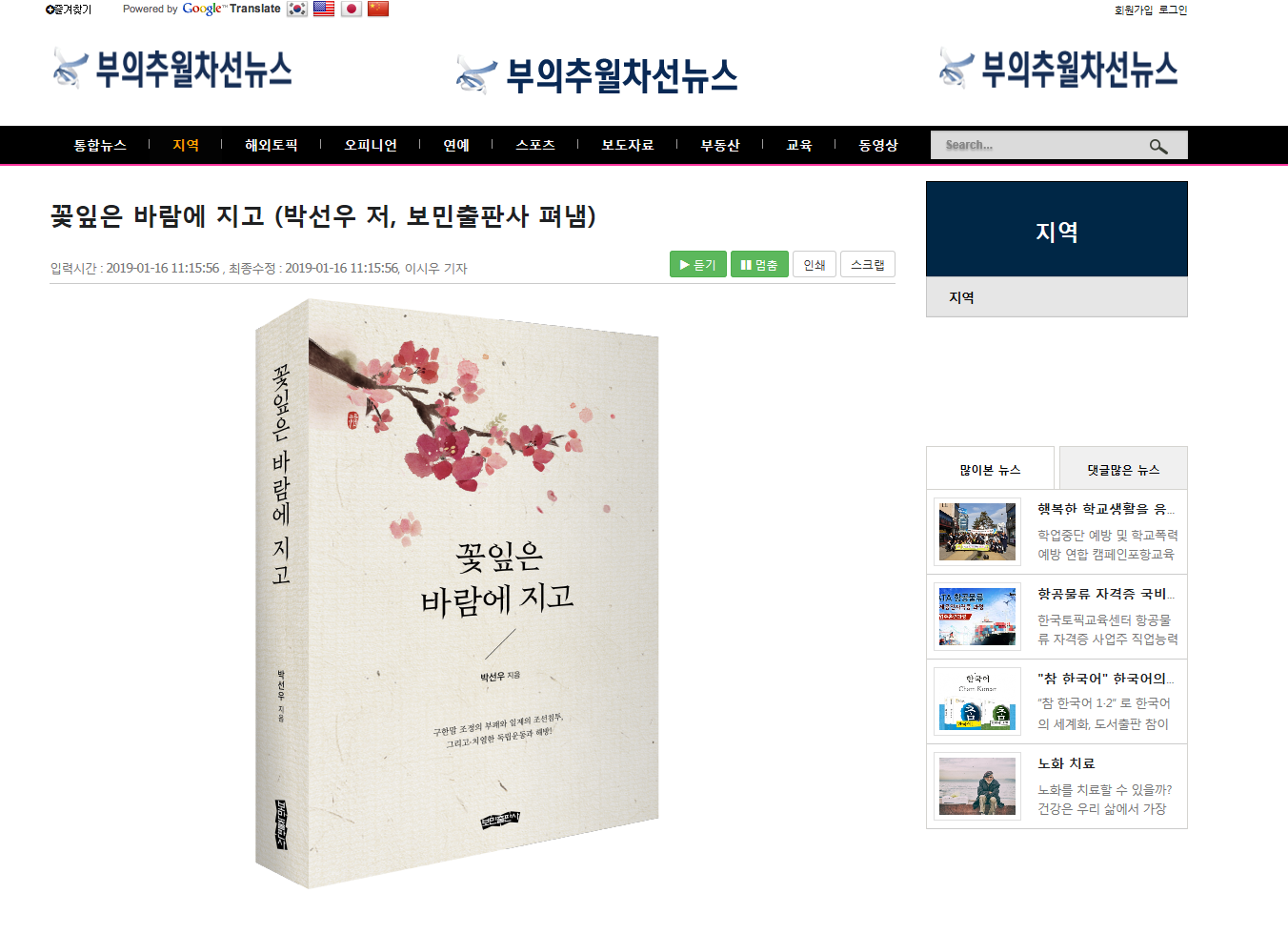Select the US flag translate icon
Image resolution: width=1288 pixels, height=934 pixels.
(324, 9)
